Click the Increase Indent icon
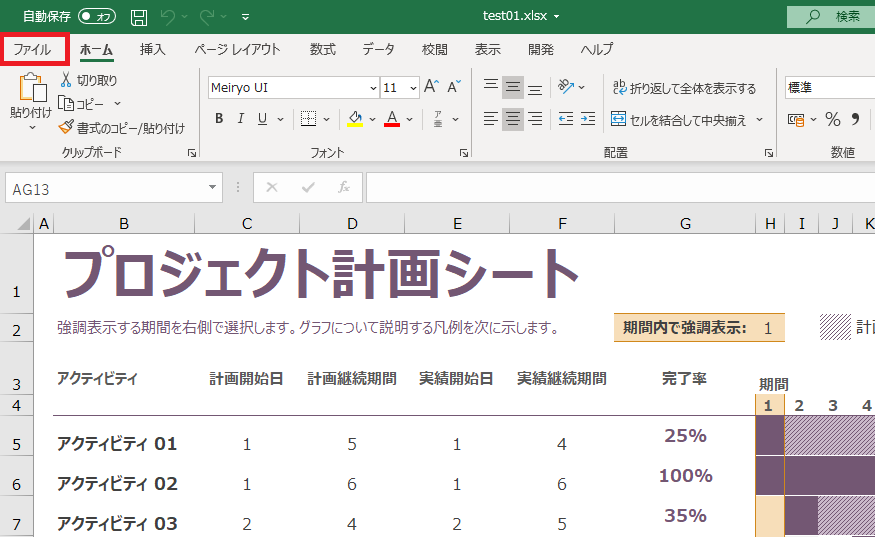The height and width of the screenshot is (537, 875). click(x=588, y=119)
